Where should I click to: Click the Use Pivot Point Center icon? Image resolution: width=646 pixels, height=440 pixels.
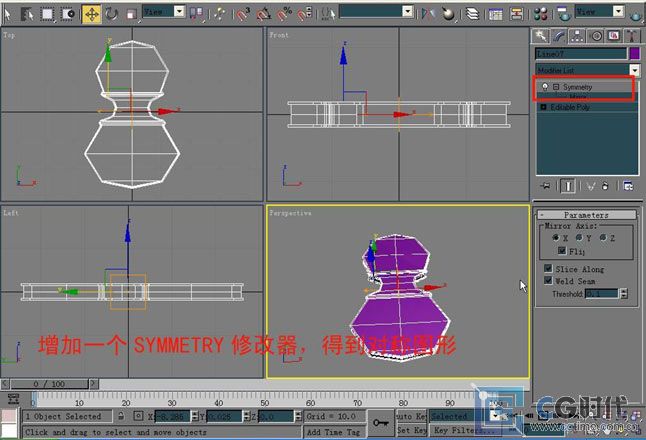click(197, 14)
